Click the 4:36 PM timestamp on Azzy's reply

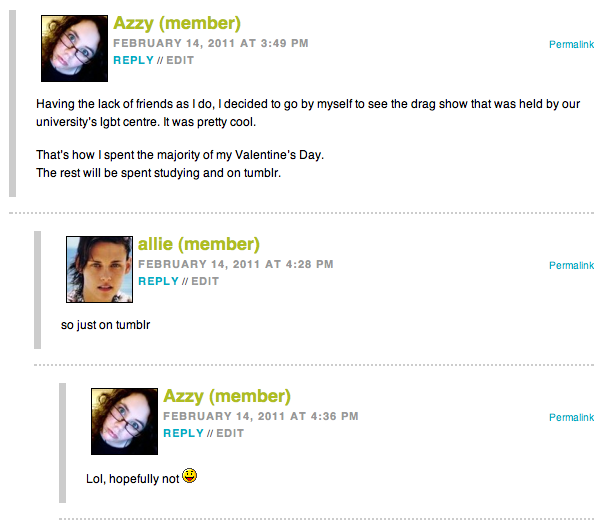point(260,417)
